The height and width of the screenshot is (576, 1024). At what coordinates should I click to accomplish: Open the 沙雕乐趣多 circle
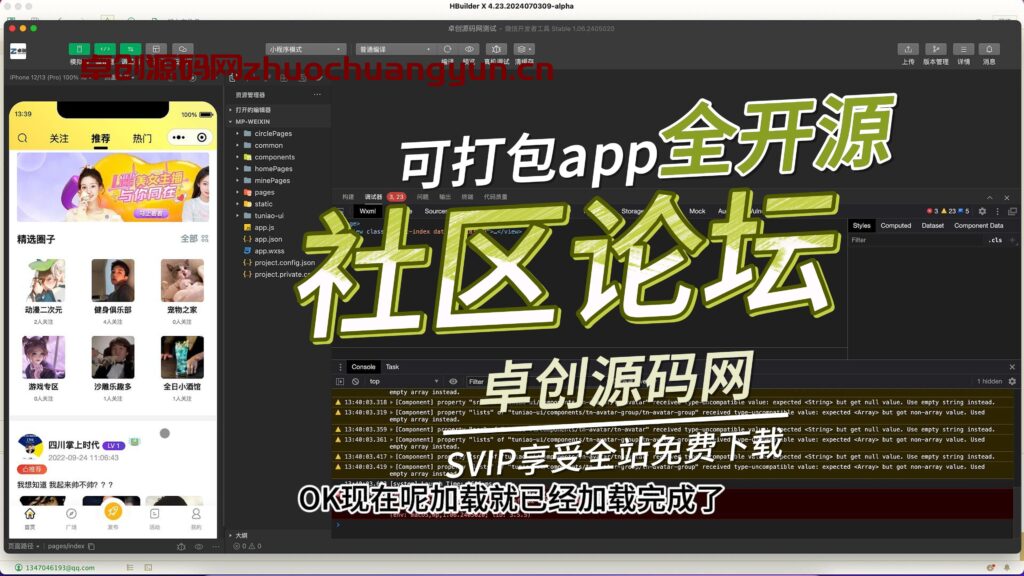coord(113,357)
